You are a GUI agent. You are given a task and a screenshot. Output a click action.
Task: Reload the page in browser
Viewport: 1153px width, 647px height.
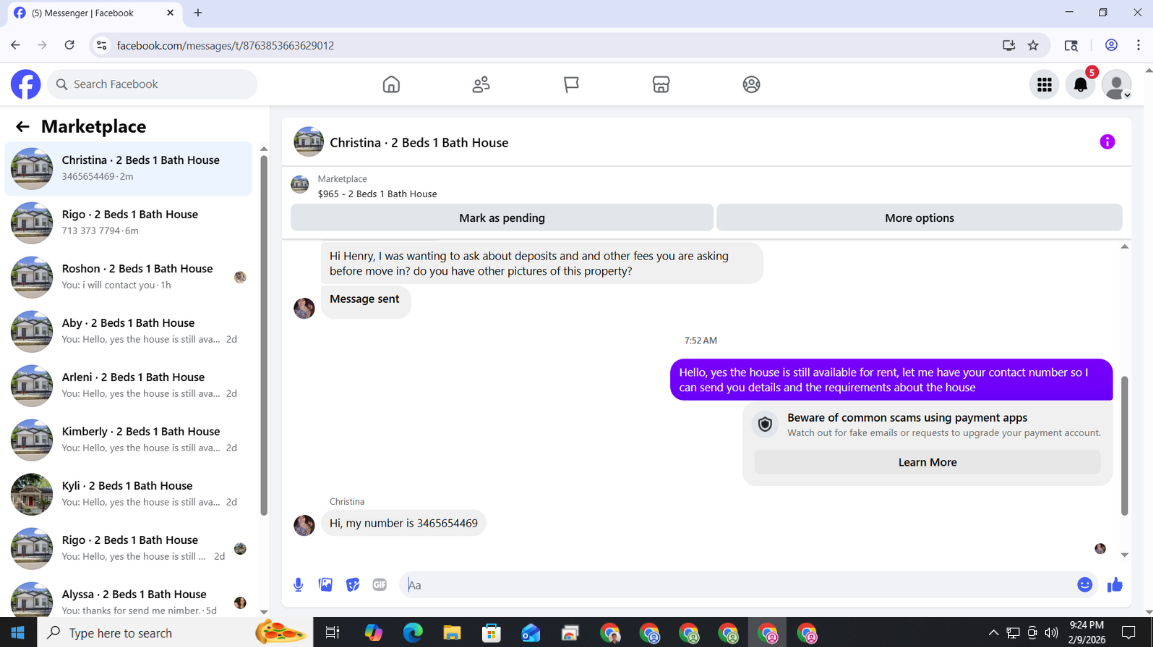click(69, 45)
